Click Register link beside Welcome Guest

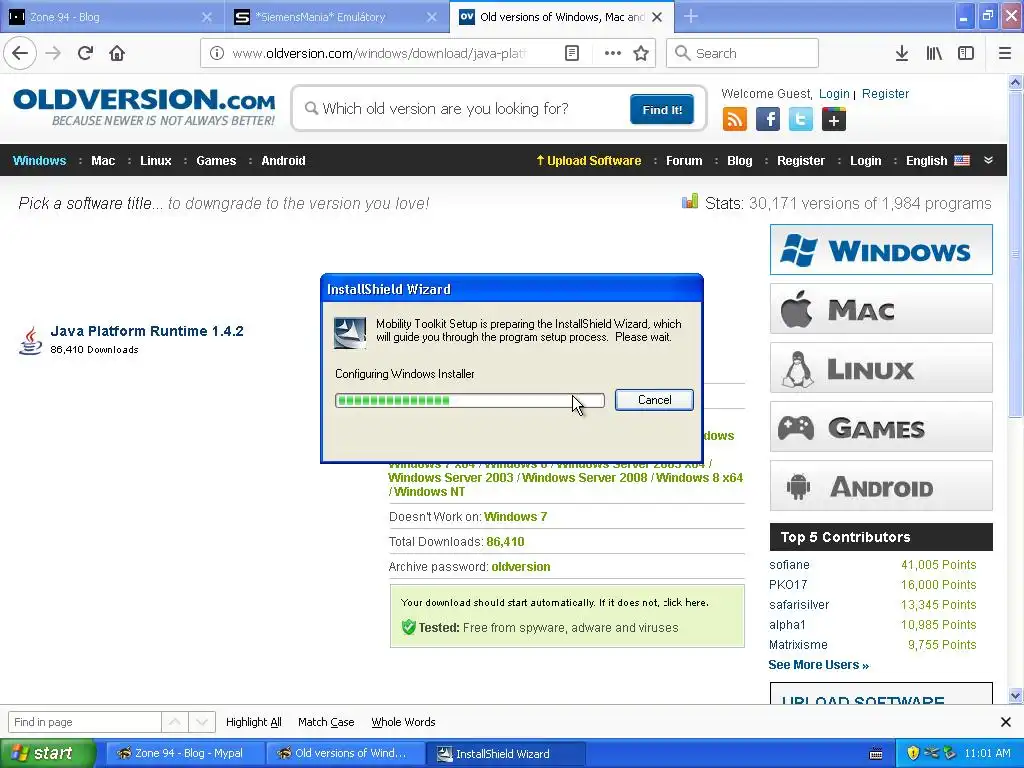[x=885, y=93]
